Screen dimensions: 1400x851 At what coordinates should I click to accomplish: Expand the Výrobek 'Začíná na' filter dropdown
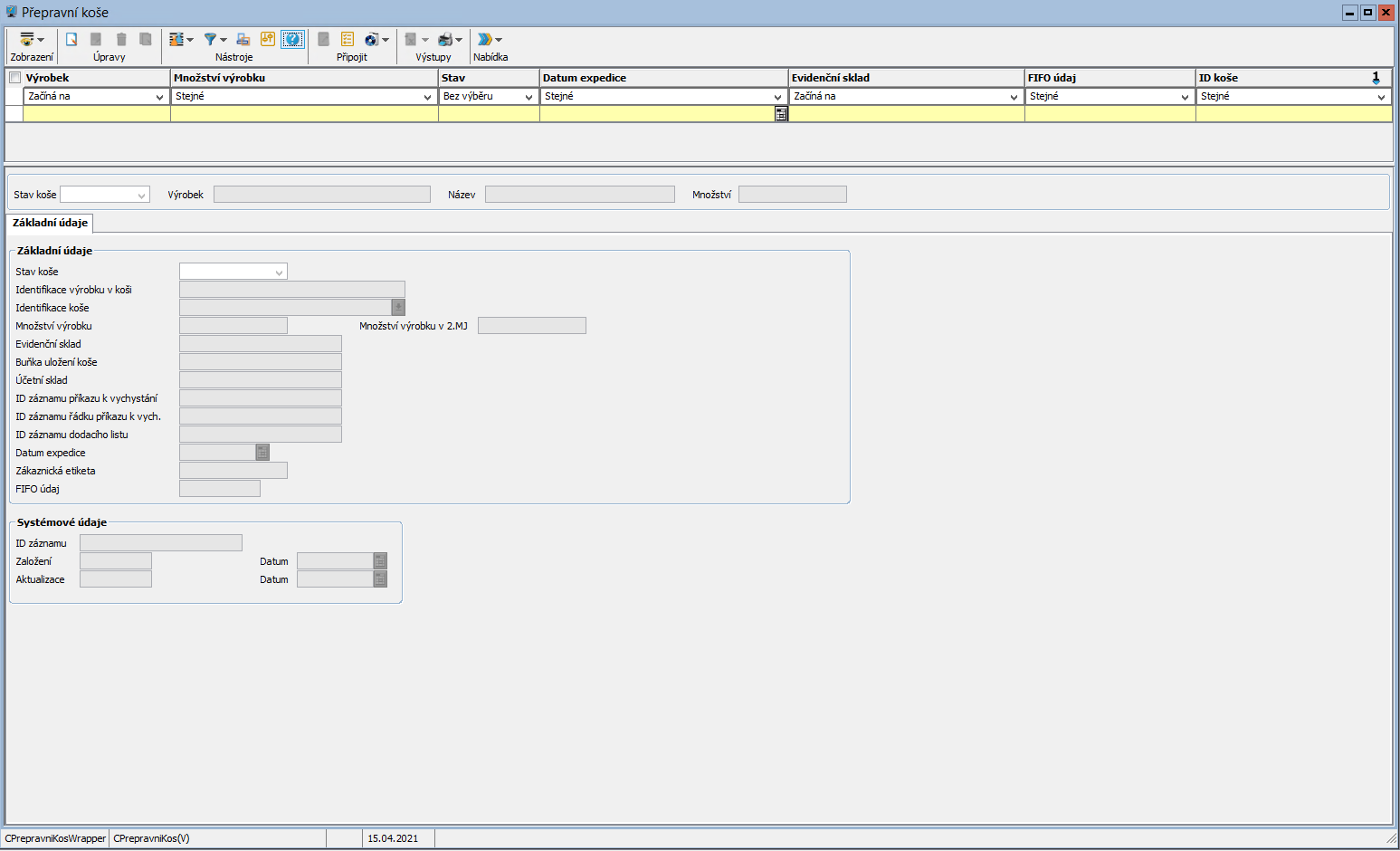(x=159, y=97)
